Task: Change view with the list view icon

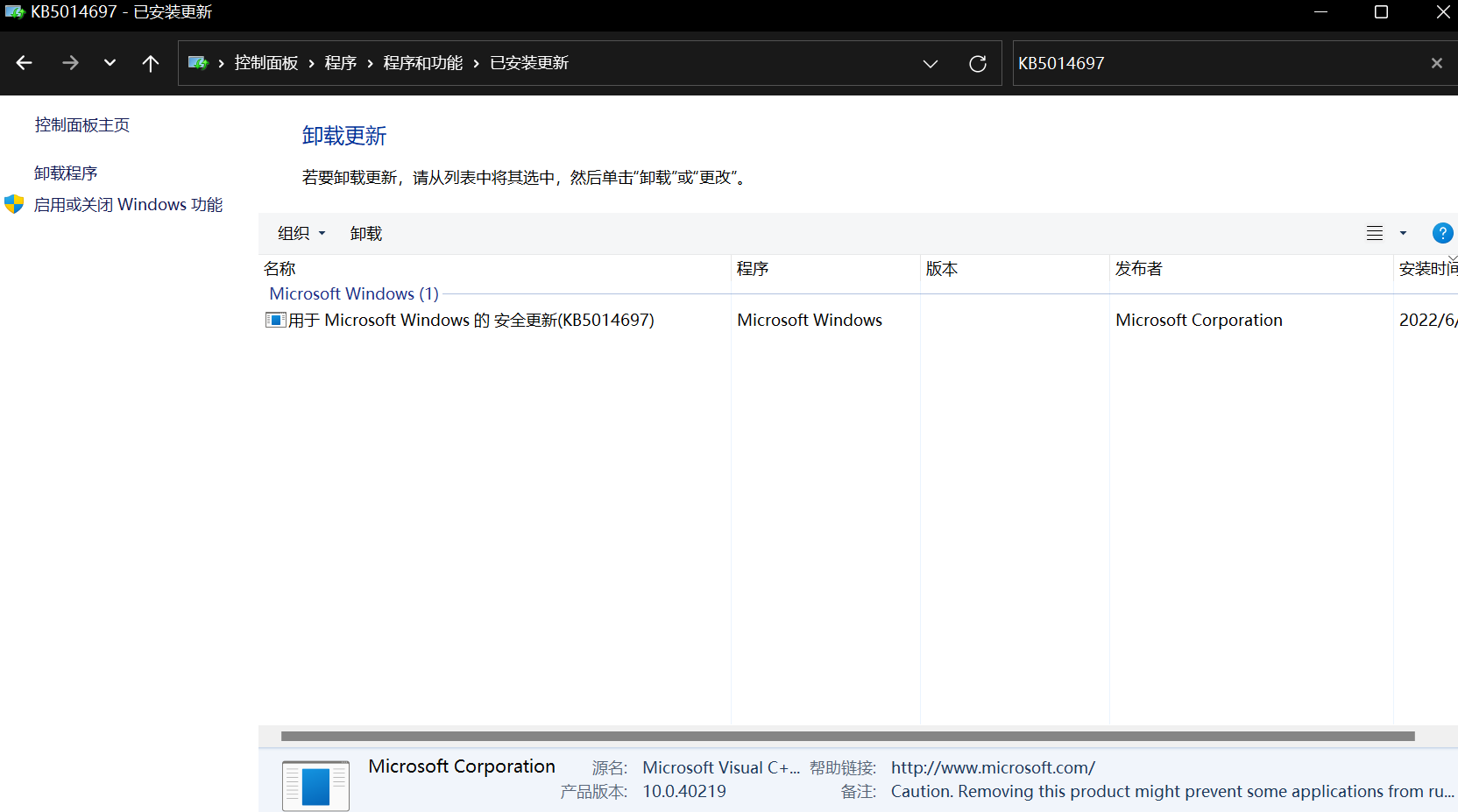Action: (x=1375, y=233)
